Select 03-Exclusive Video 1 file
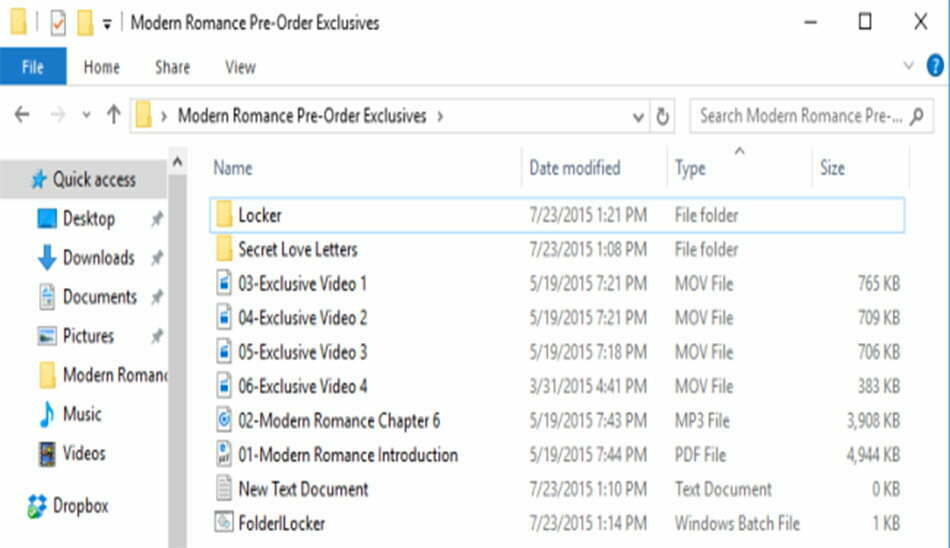Screen dimensions: 950x548 (x=557, y=284)
